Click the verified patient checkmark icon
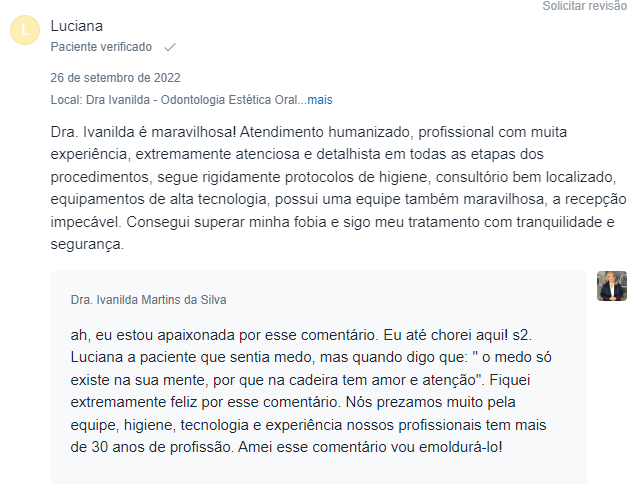This screenshot has height=488, width=640. point(170,47)
